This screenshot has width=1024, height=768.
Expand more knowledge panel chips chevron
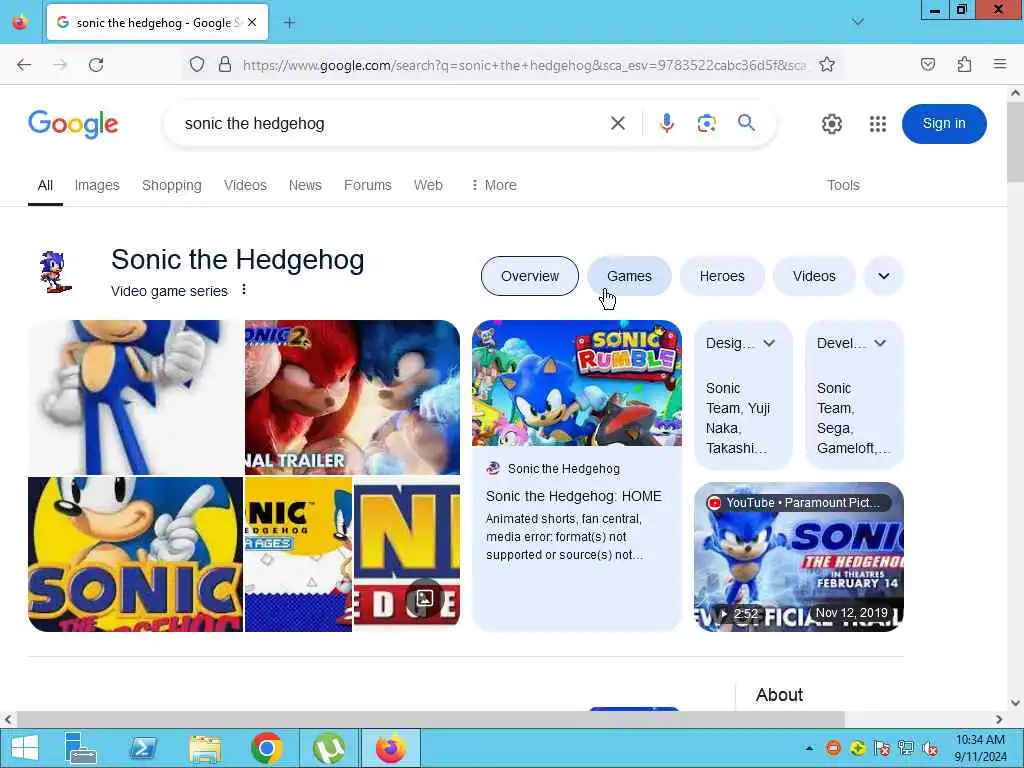[x=884, y=276]
